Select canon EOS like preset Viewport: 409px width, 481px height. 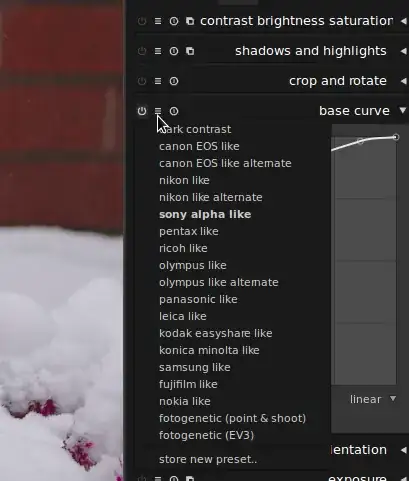click(199, 146)
